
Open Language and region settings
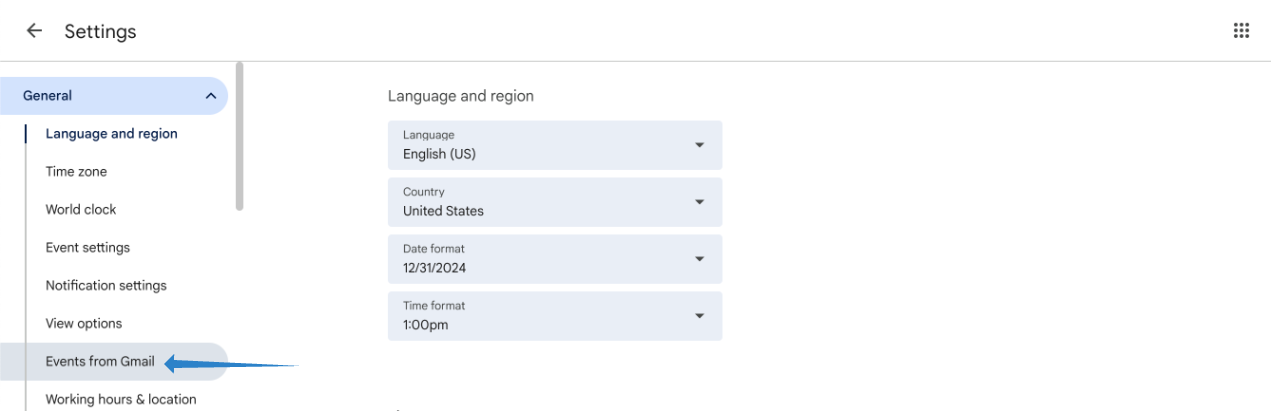111,134
